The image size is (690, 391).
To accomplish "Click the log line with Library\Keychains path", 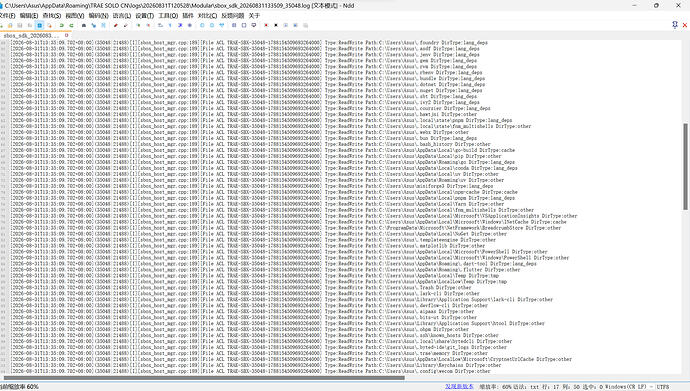I will (x=256, y=365).
